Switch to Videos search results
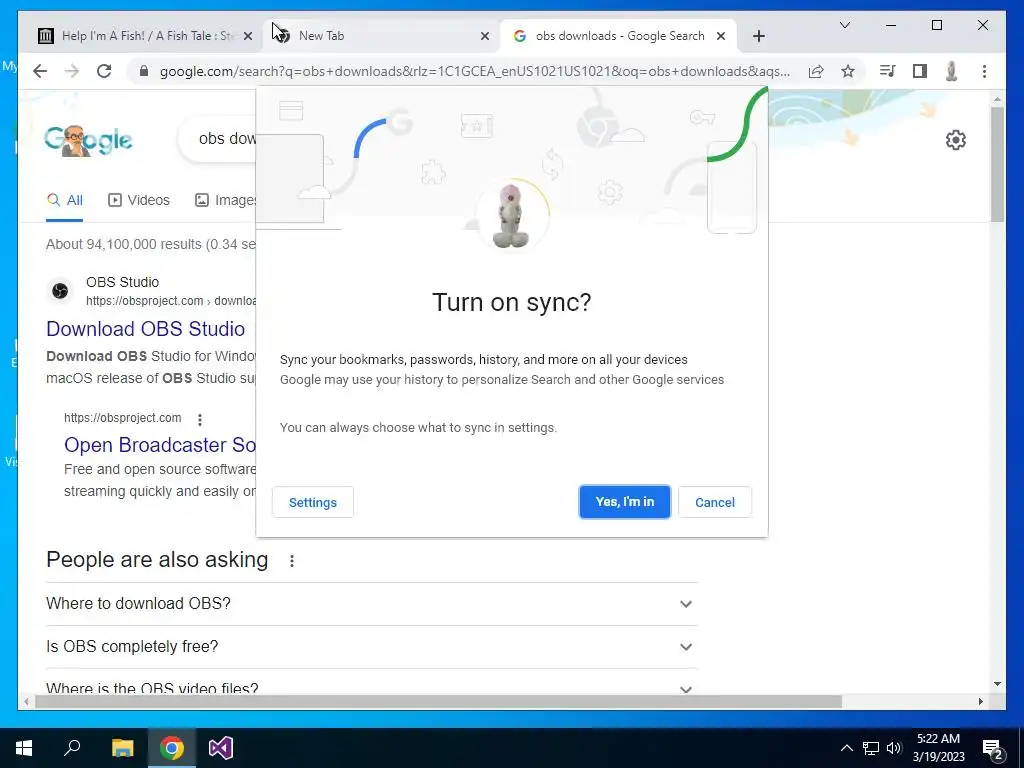Screen dimensions: 1024x768 [x=138, y=200]
